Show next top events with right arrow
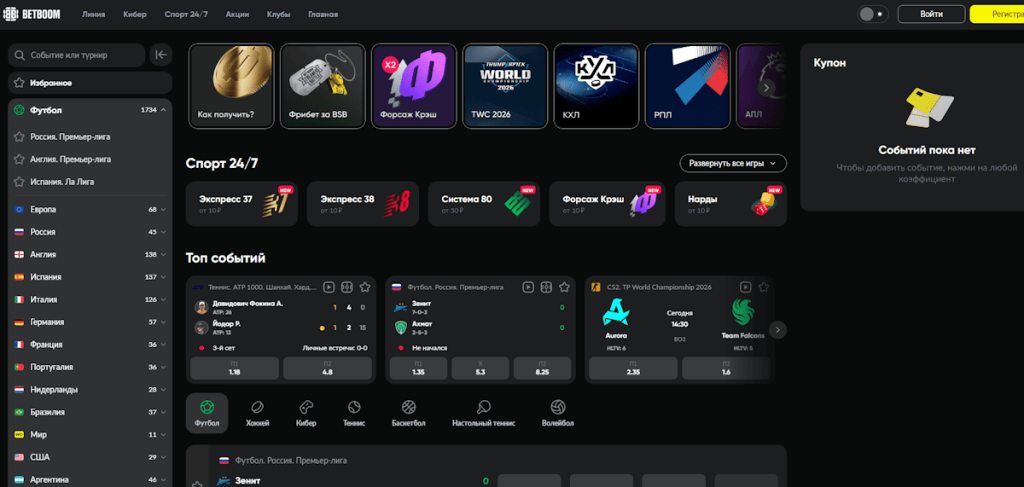Screen dimensions: 1024x487 tap(777, 330)
